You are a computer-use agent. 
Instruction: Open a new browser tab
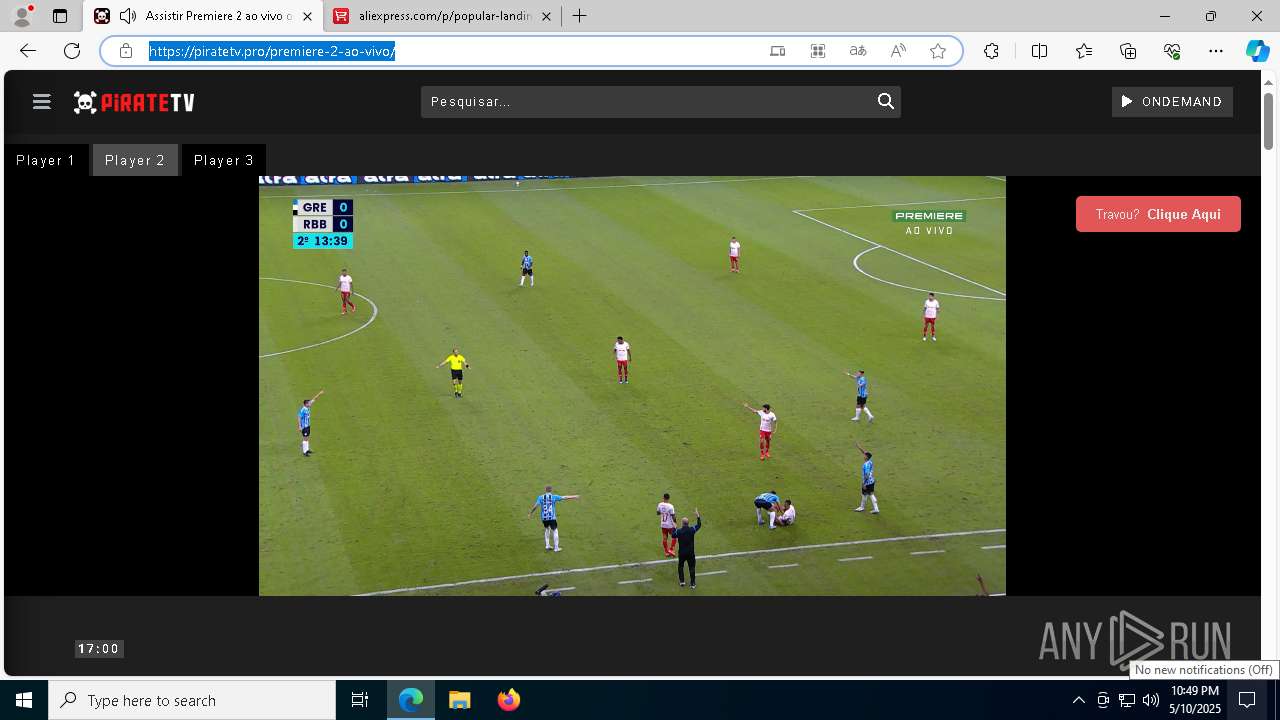pyautogui.click(x=580, y=16)
